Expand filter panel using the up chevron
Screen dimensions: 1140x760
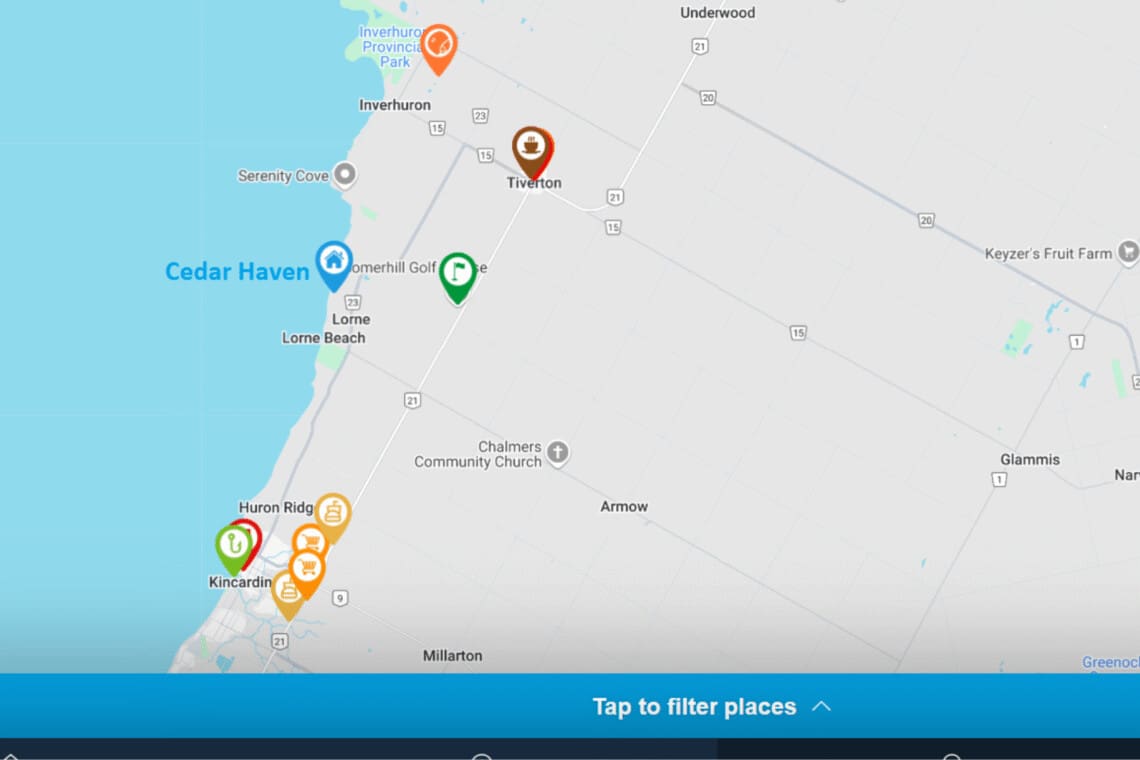click(821, 706)
